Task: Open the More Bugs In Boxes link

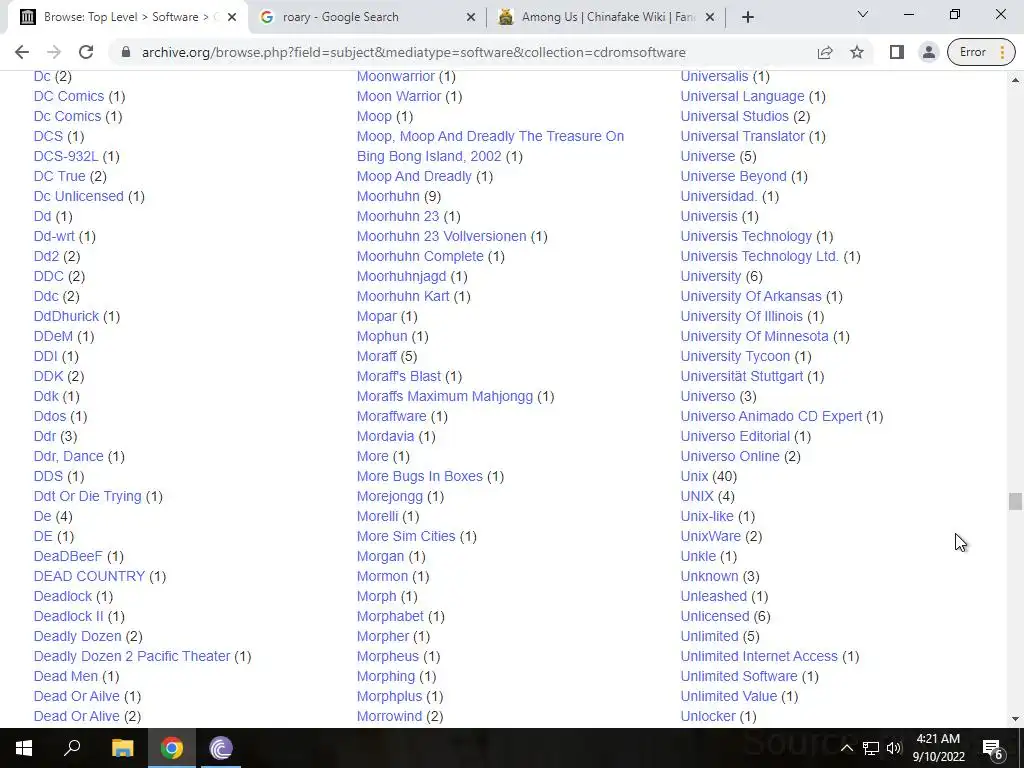Action: tap(420, 477)
